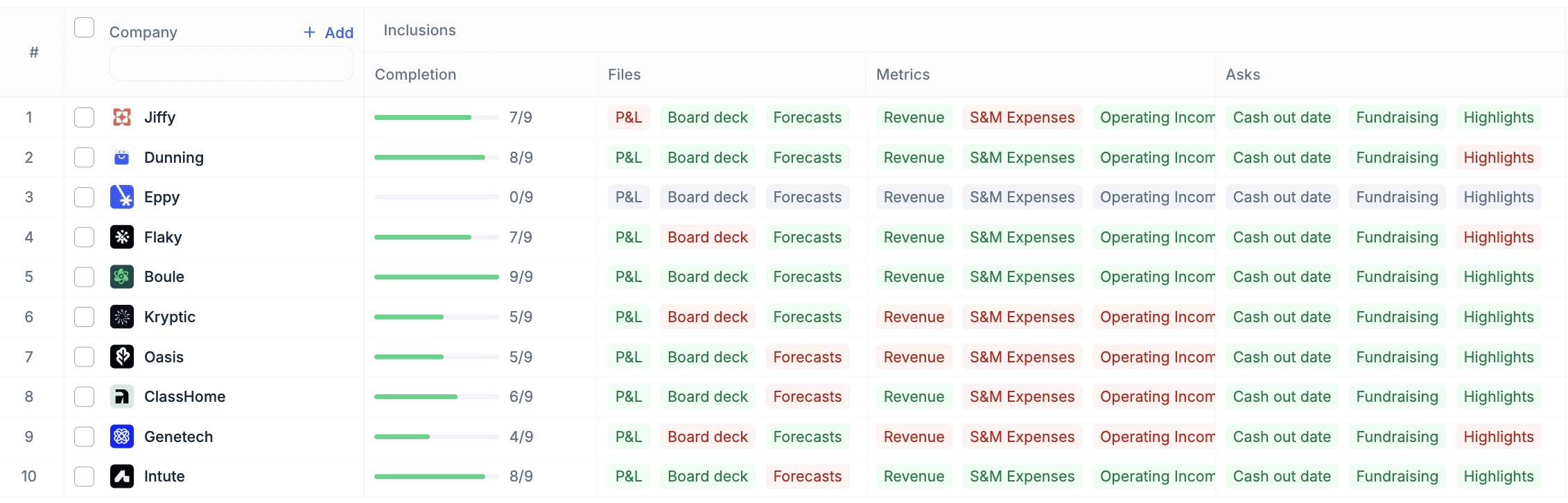Click the Boule company logo icon

pos(122,276)
